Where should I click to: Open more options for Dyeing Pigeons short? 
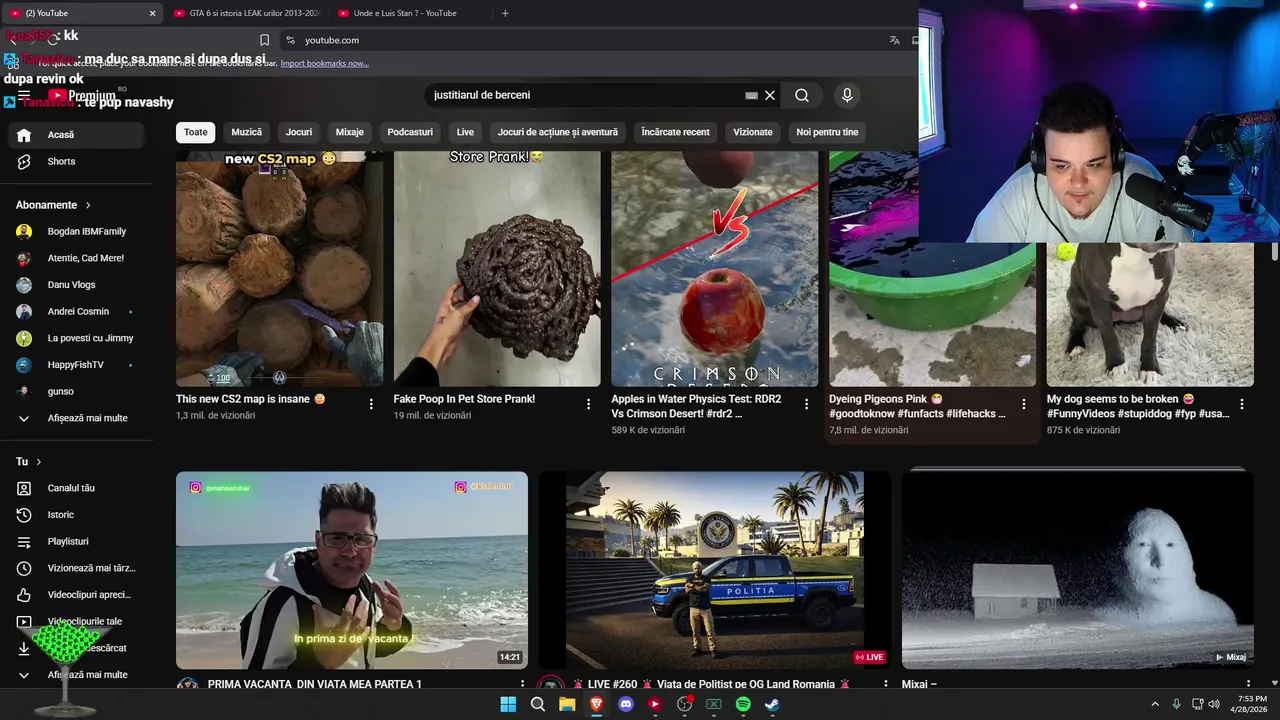tap(1024, 404)
